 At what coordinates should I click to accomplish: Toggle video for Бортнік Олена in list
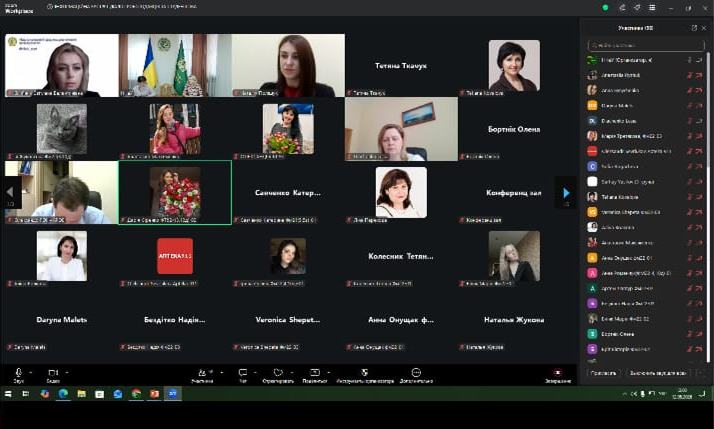[x=699, y=334]
